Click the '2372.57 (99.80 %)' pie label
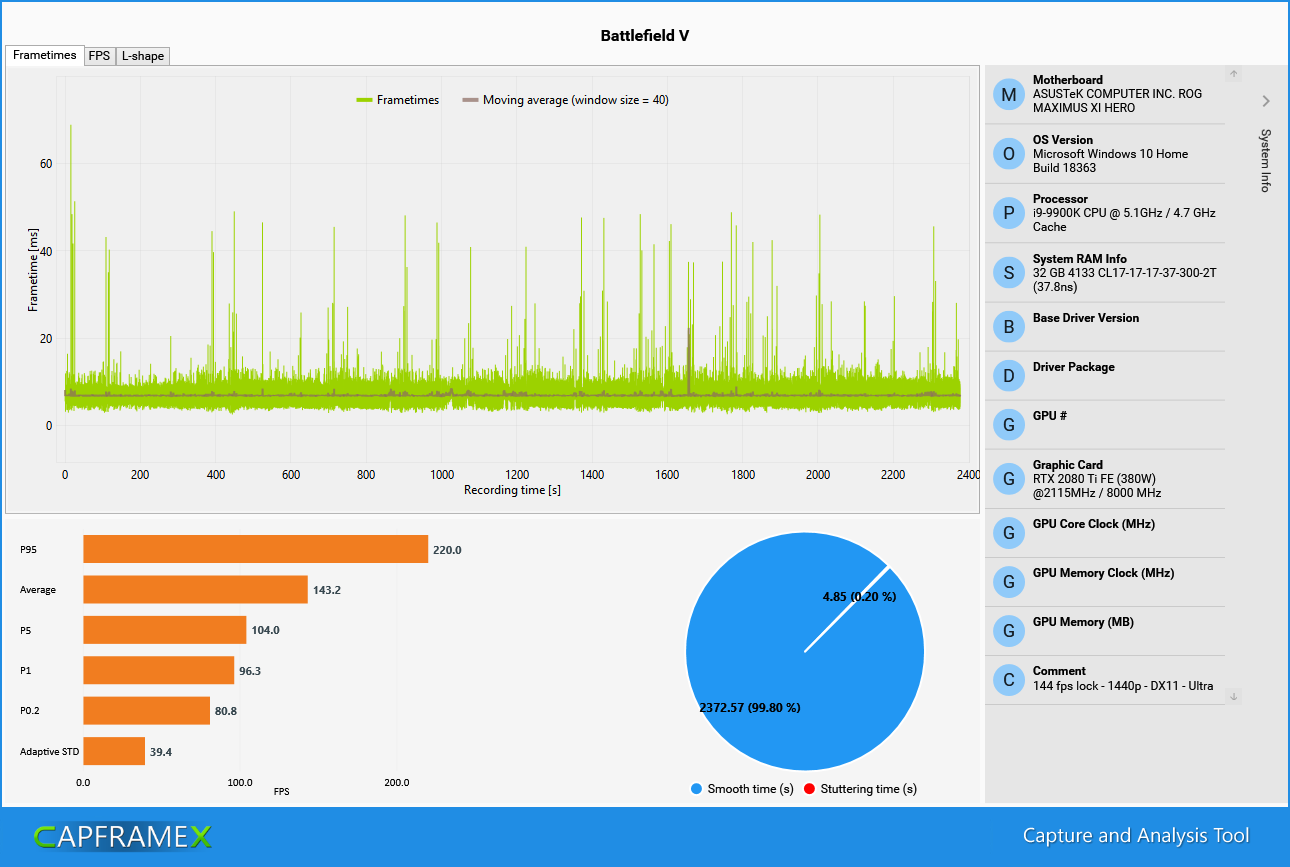The height and width of the screenshot is (867, 1290). pyautogui.click(x=749, y=708)
